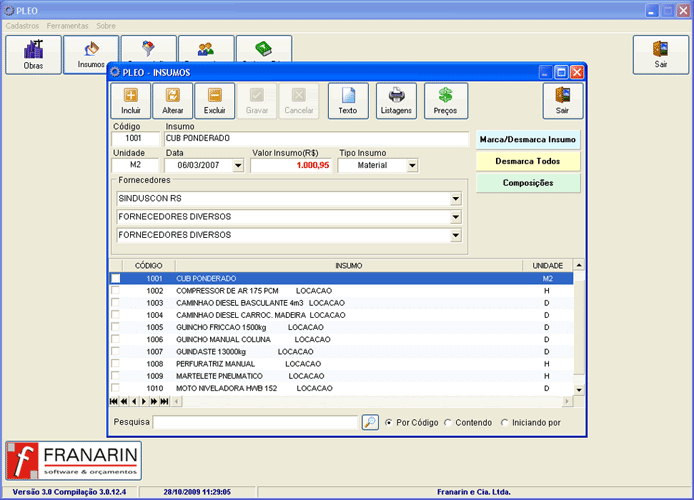Check the box for row 1003
The width and height of the screenshot is (694, 500).
116,303
